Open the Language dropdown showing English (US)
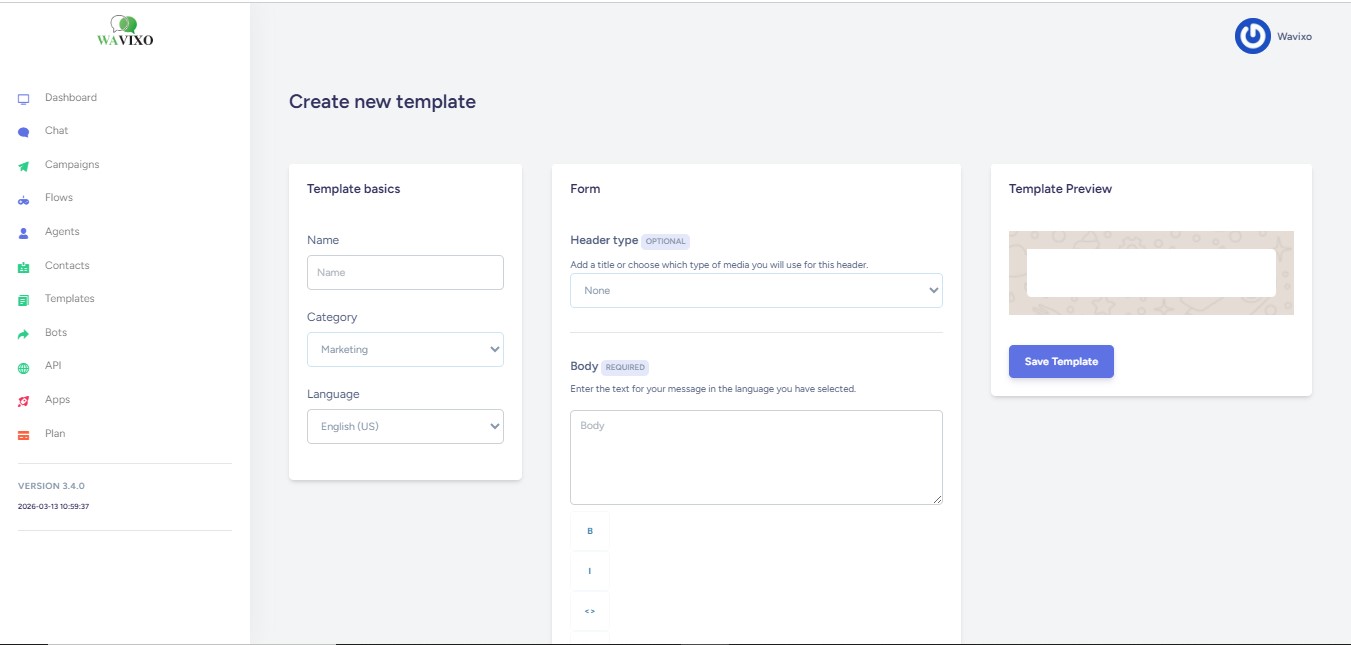 [405, 427]
